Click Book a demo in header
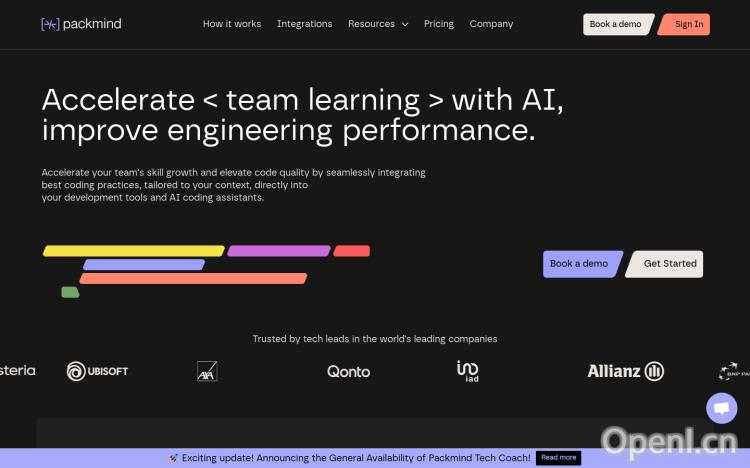Screen dimensions: 750x468 point(615,24)
